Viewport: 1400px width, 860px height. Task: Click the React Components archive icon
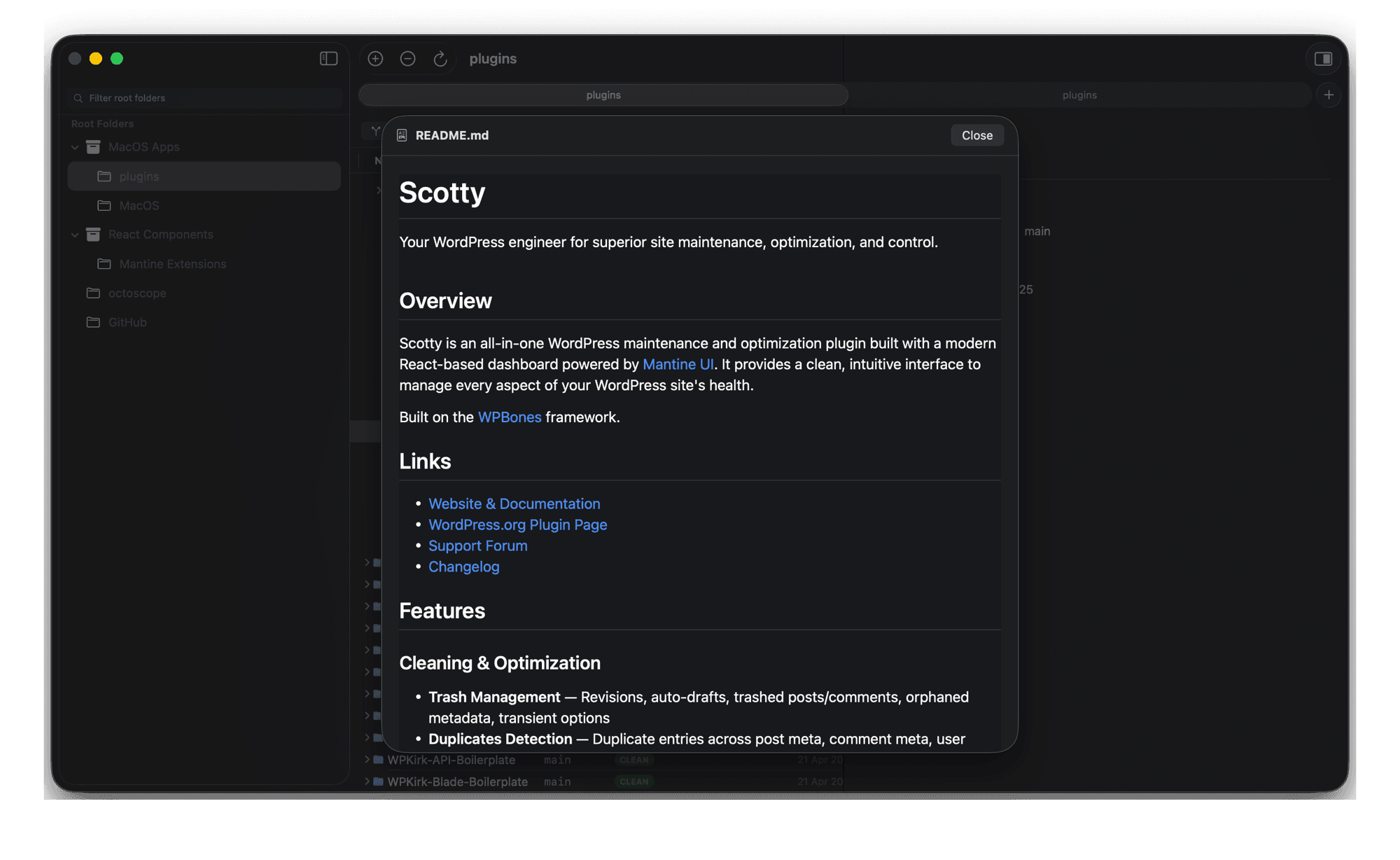coord(93,235)
